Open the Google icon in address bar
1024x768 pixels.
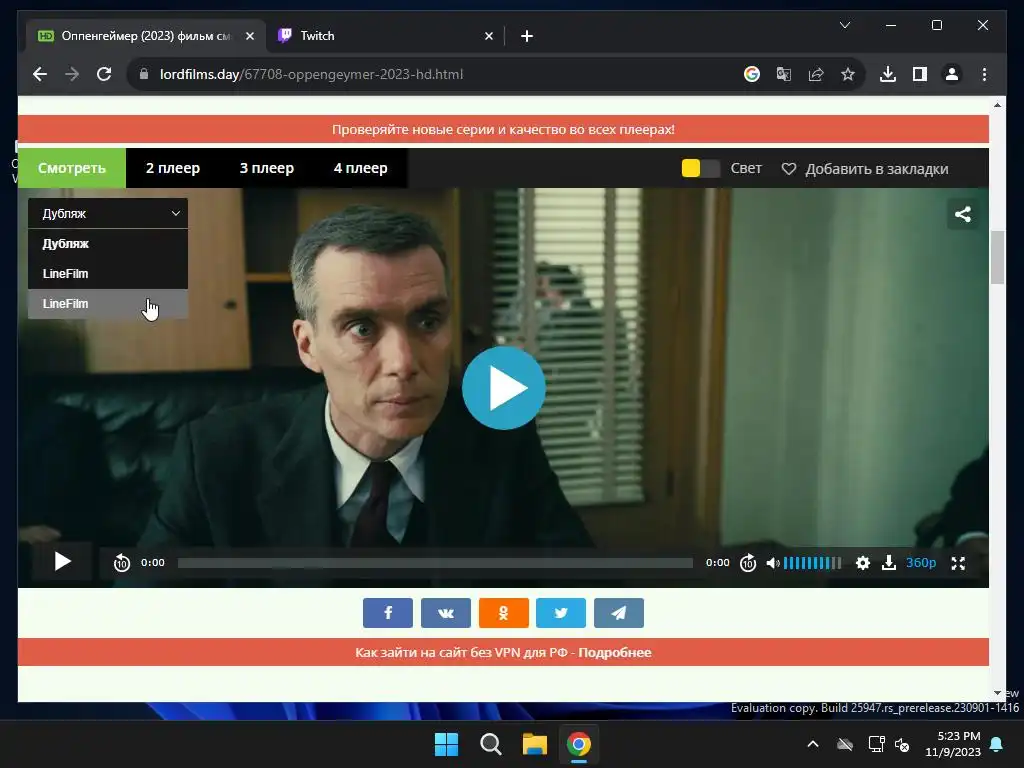pyautogui.click(x=752, y=74)
